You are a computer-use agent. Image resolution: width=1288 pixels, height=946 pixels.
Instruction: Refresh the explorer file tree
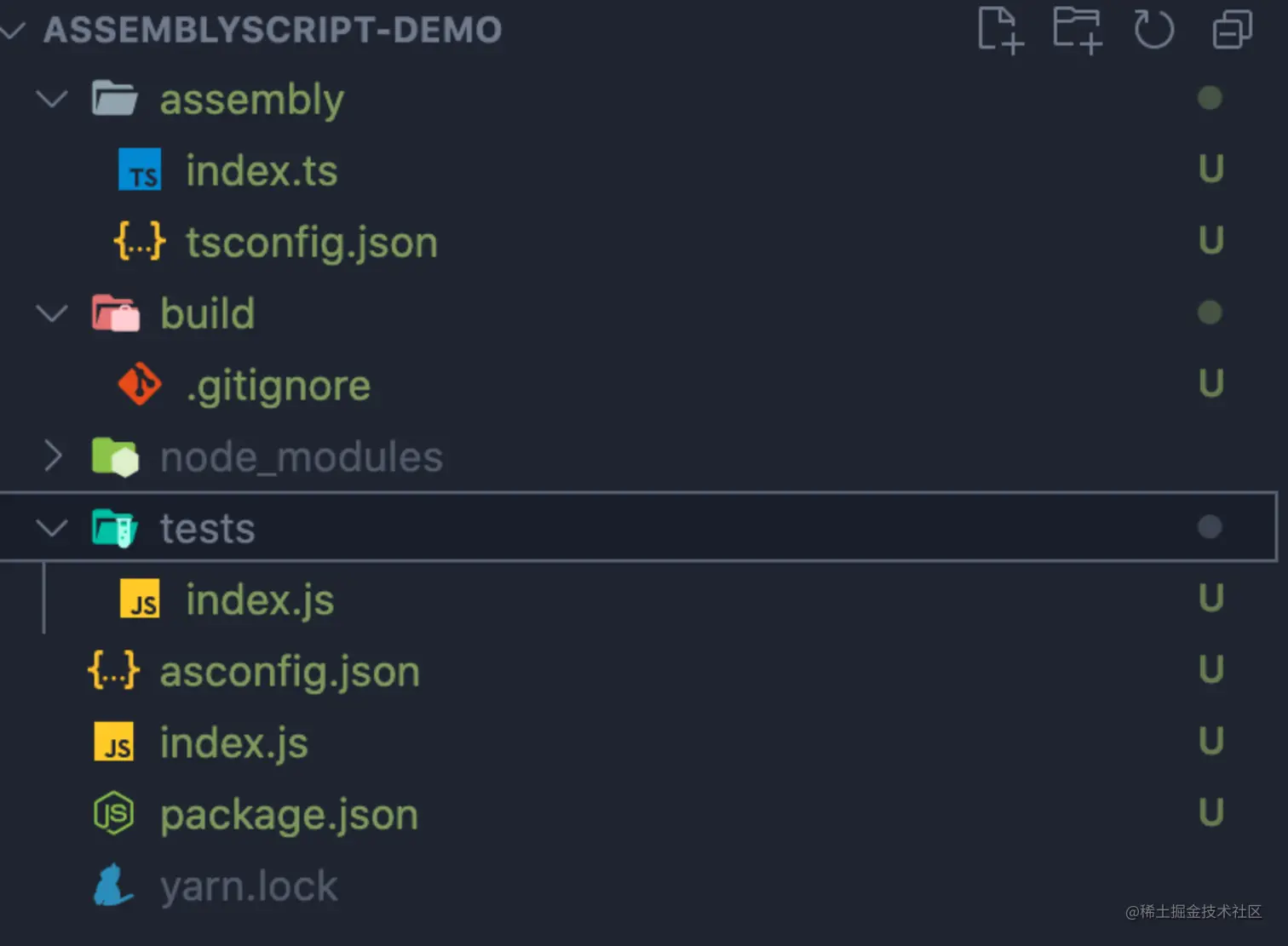1153,31
